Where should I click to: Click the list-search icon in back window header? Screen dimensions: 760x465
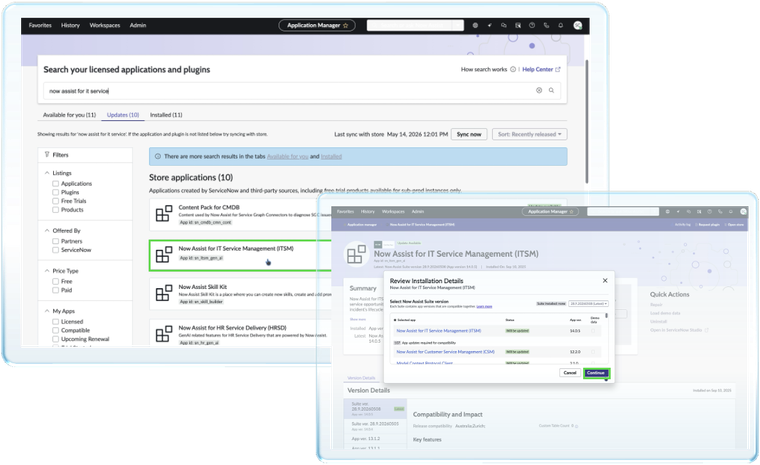point(518,25)
